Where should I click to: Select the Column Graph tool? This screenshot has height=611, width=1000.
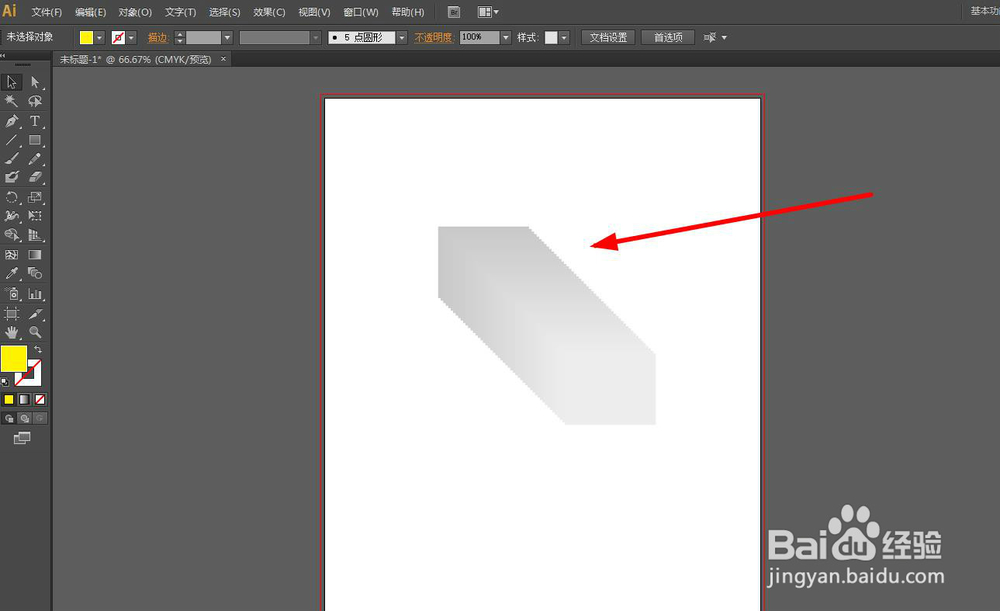click(x=35, y=294)
